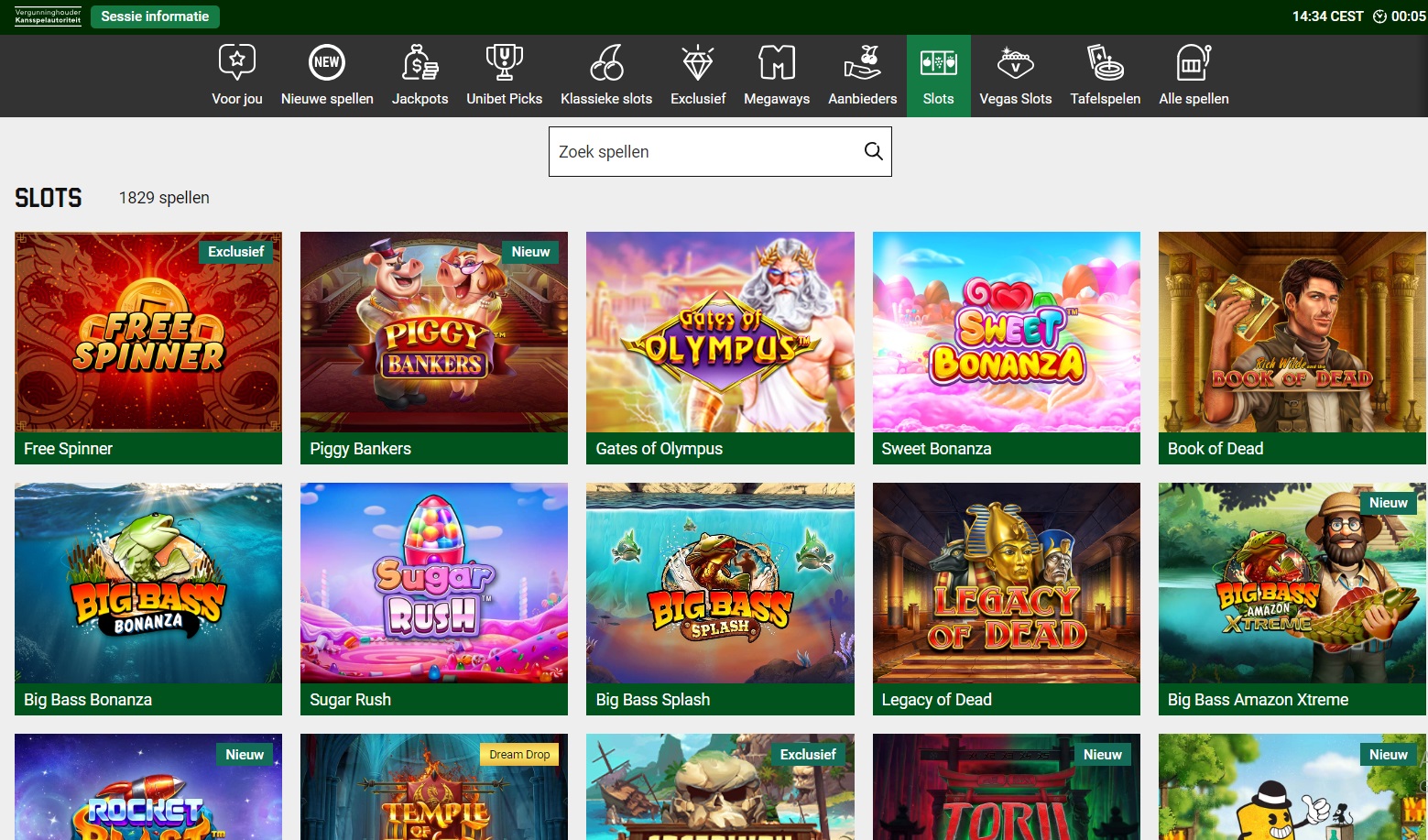Click the Big Bass Amazon Xtreme title
1428x840 pixels.
coord(1258,700)
